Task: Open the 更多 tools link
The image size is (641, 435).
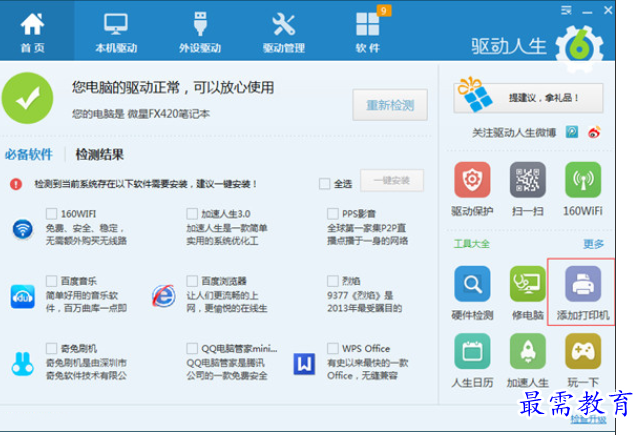Action: coord(593,244)
